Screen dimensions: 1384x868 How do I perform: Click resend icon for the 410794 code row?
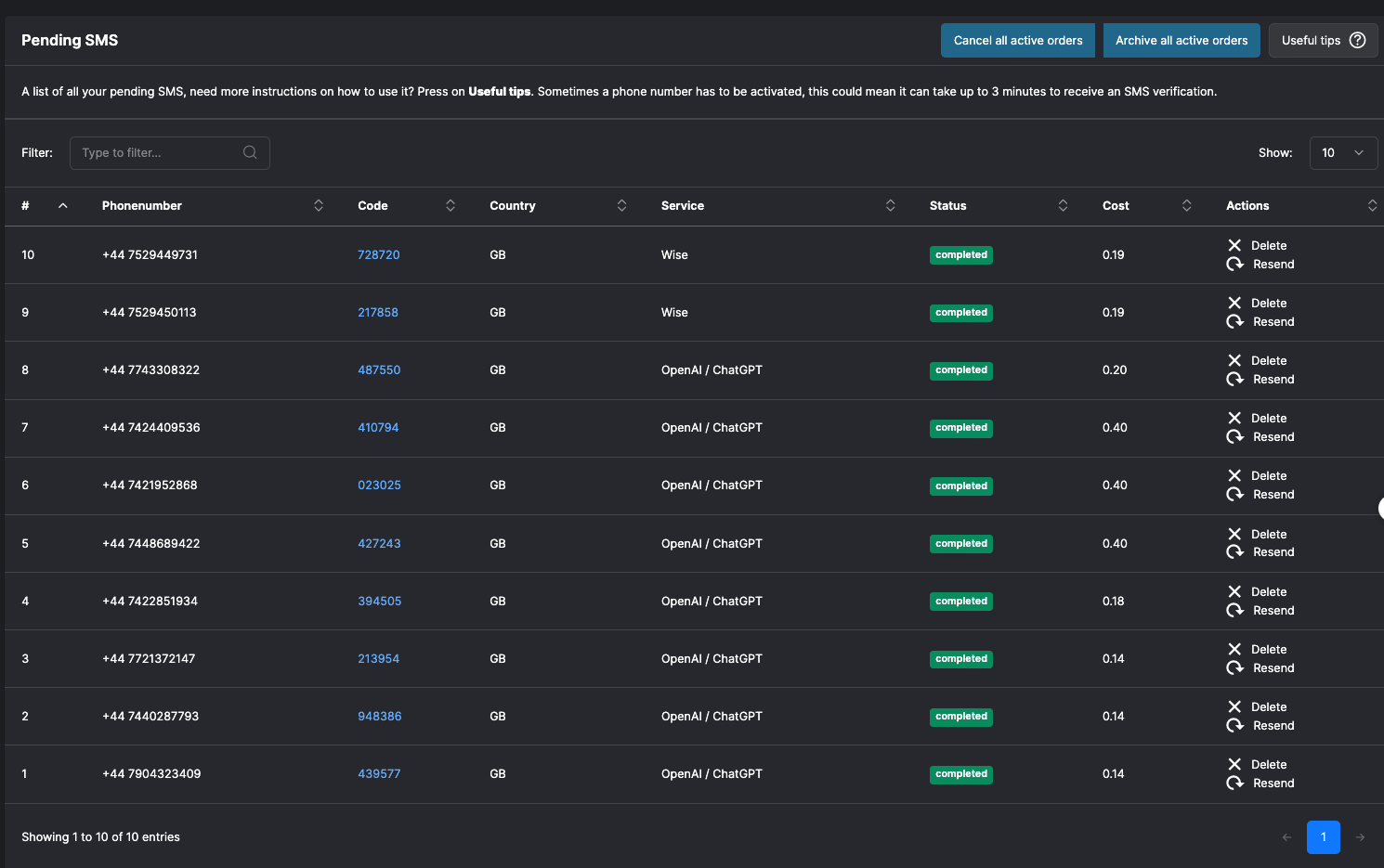1234,436
